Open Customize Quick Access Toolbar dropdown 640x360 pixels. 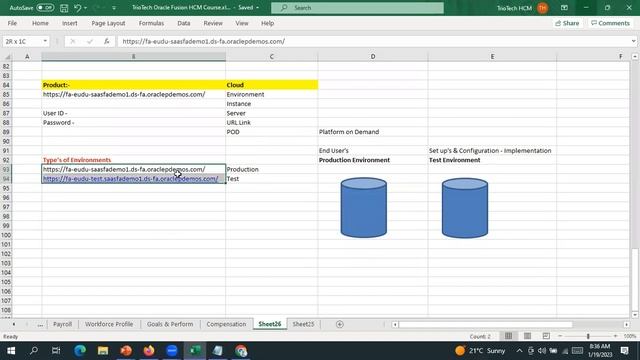(114, 8)
